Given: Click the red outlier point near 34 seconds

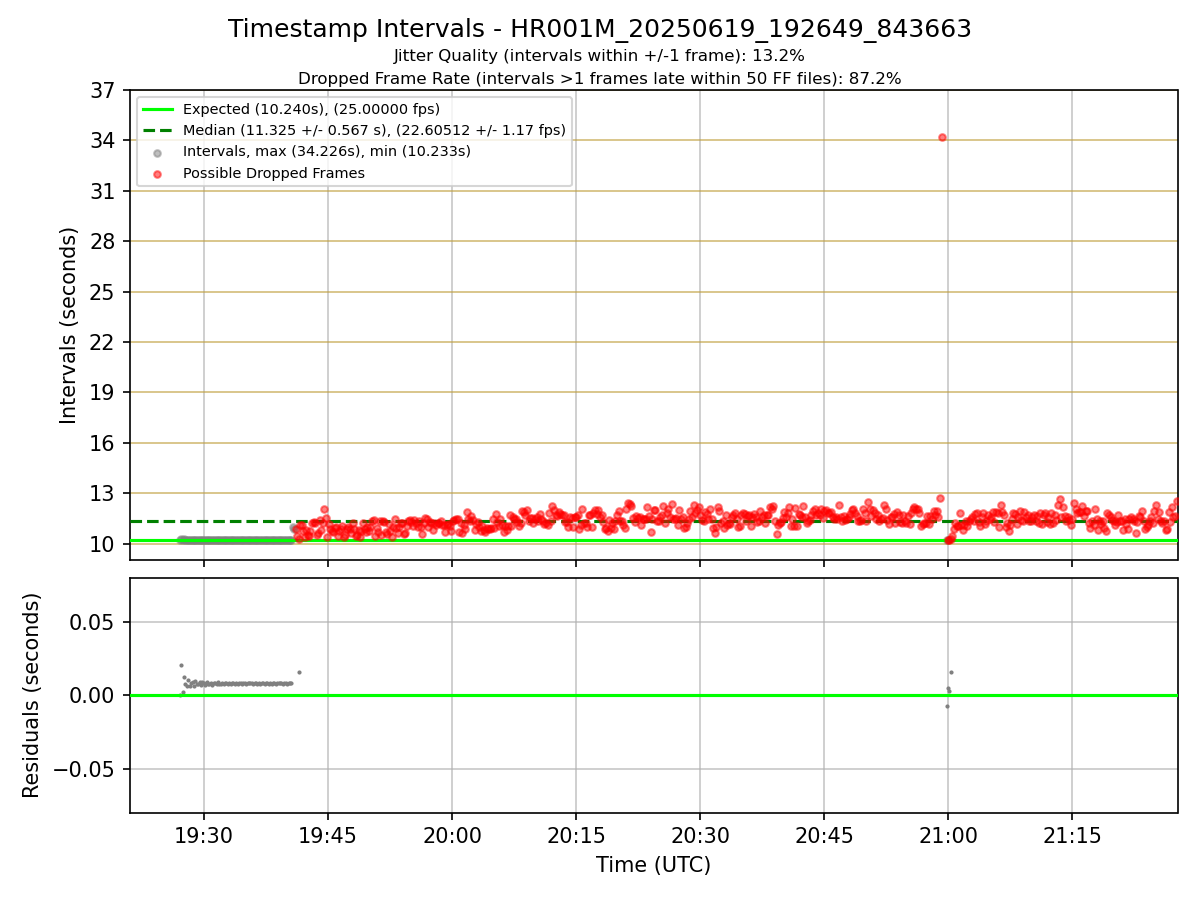Looking at the screenshot, I should click(942, 138).
